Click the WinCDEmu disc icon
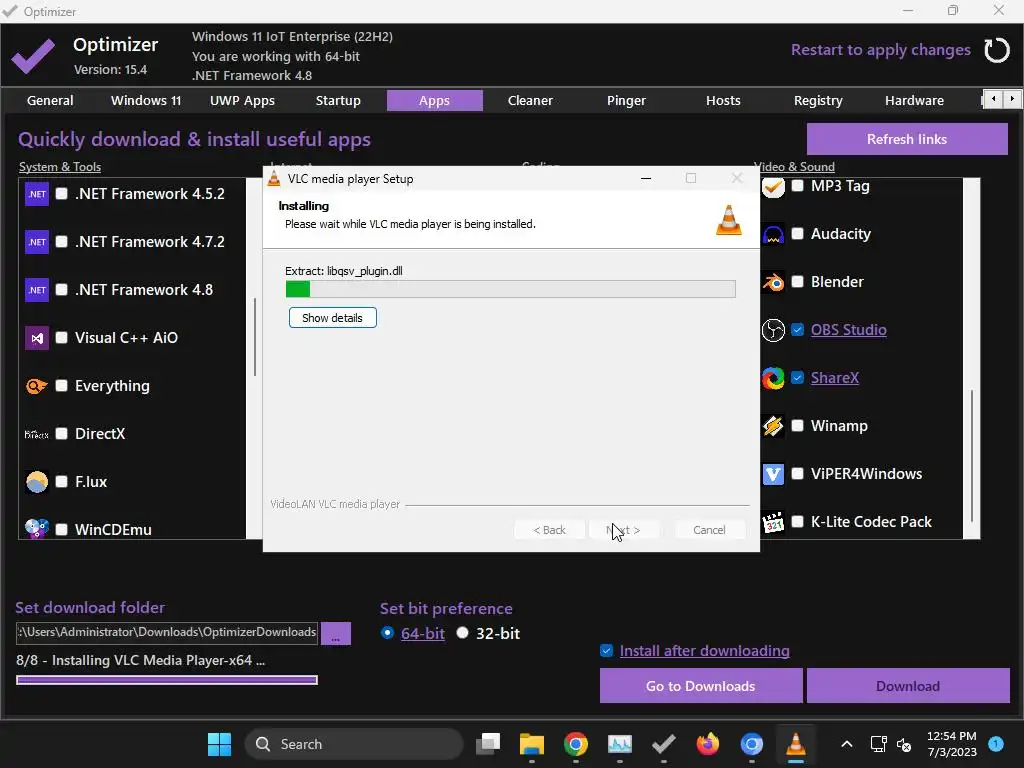Screen dimensions: 1024x768 tap(37, 528)
